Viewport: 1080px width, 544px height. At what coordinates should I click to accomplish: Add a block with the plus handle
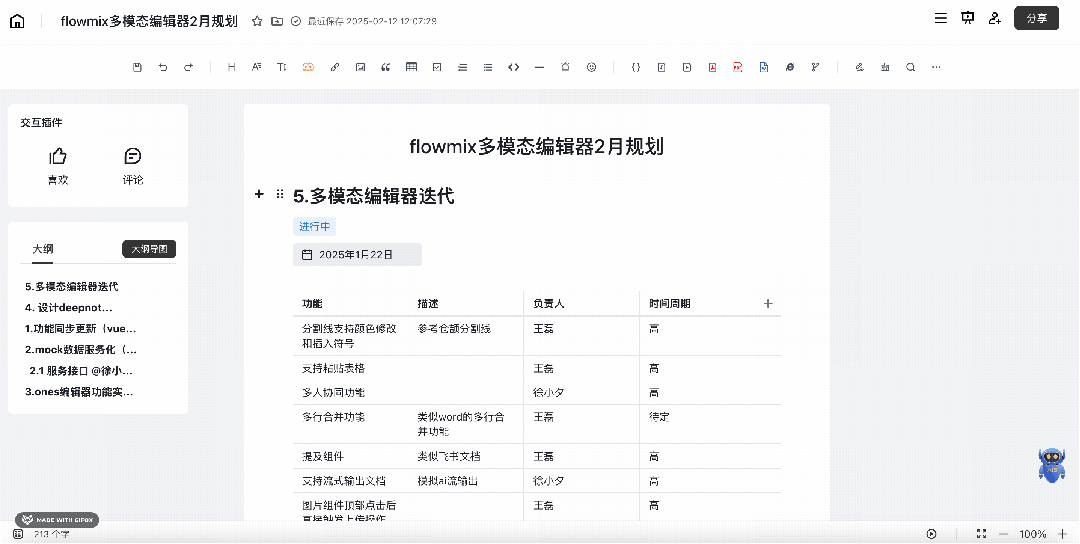point(259,194)
